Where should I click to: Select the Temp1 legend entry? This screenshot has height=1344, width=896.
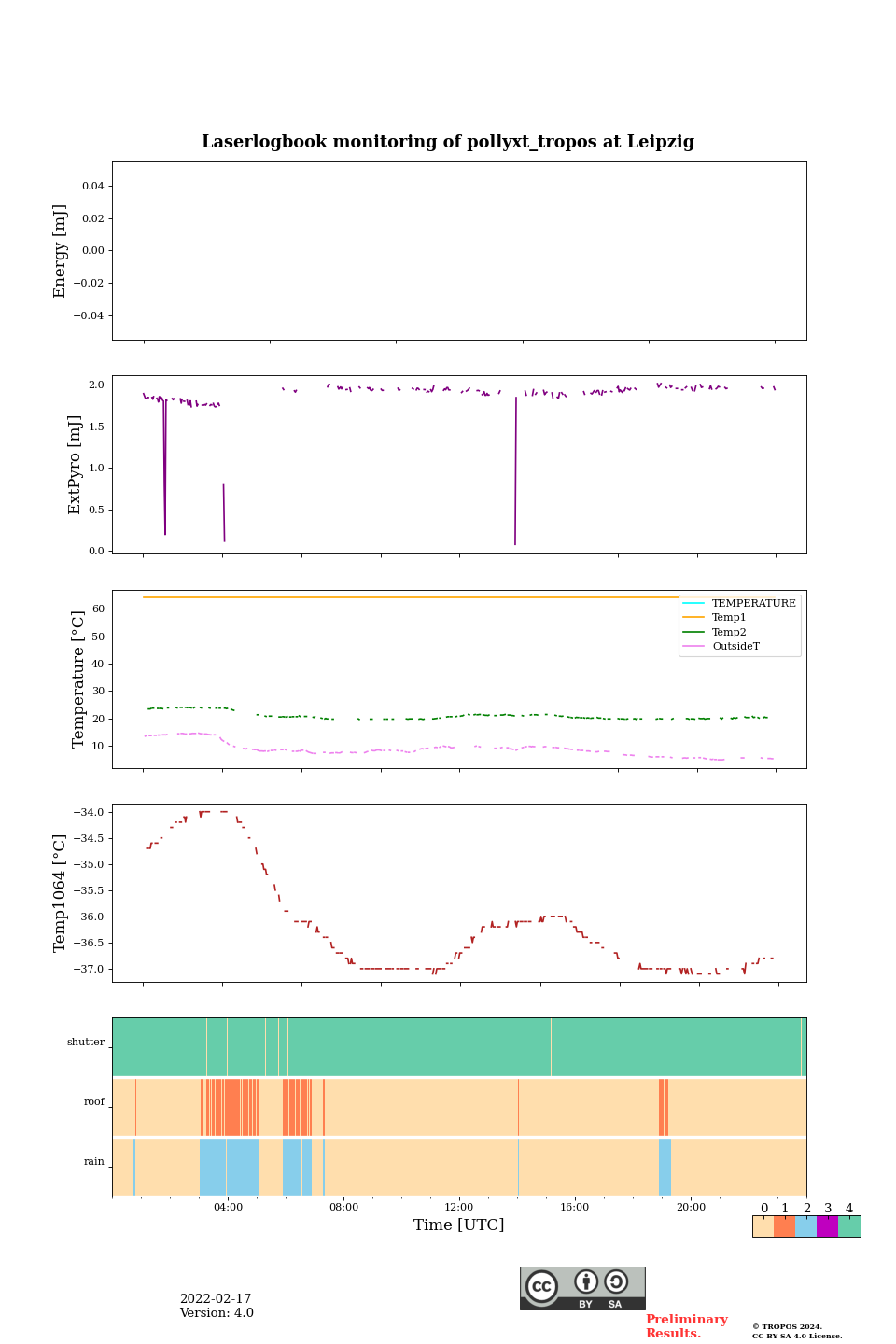coord(729,618)
